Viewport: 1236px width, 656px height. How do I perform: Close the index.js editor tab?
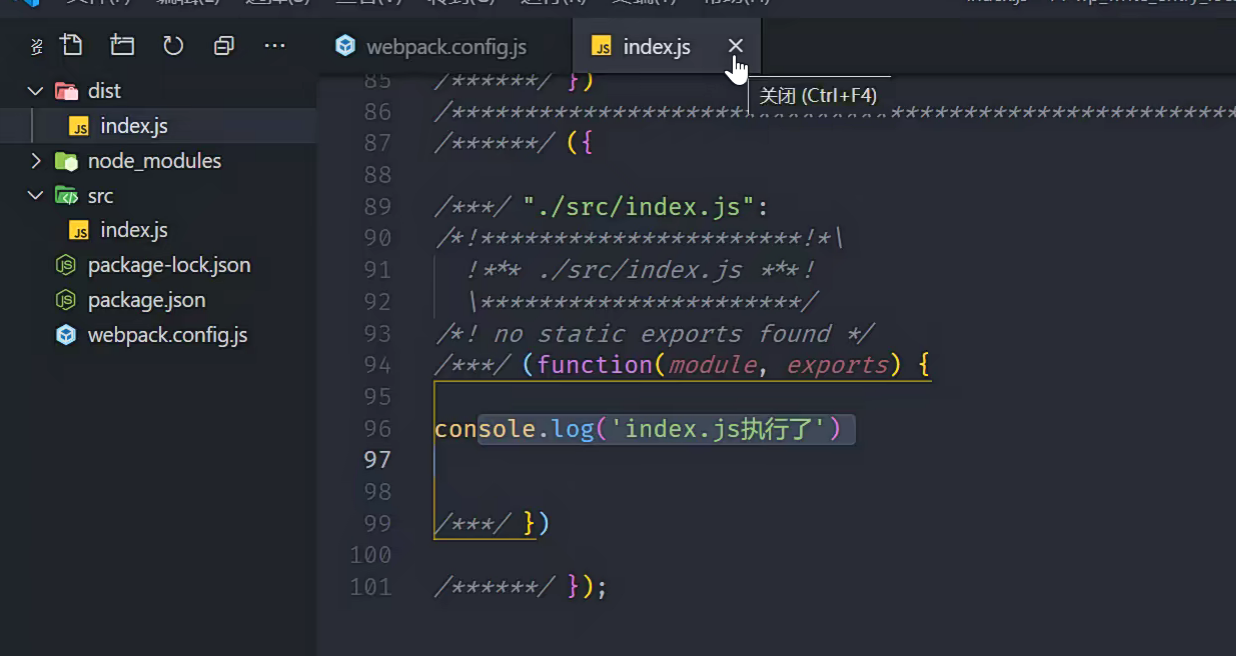tap(735, 46)
